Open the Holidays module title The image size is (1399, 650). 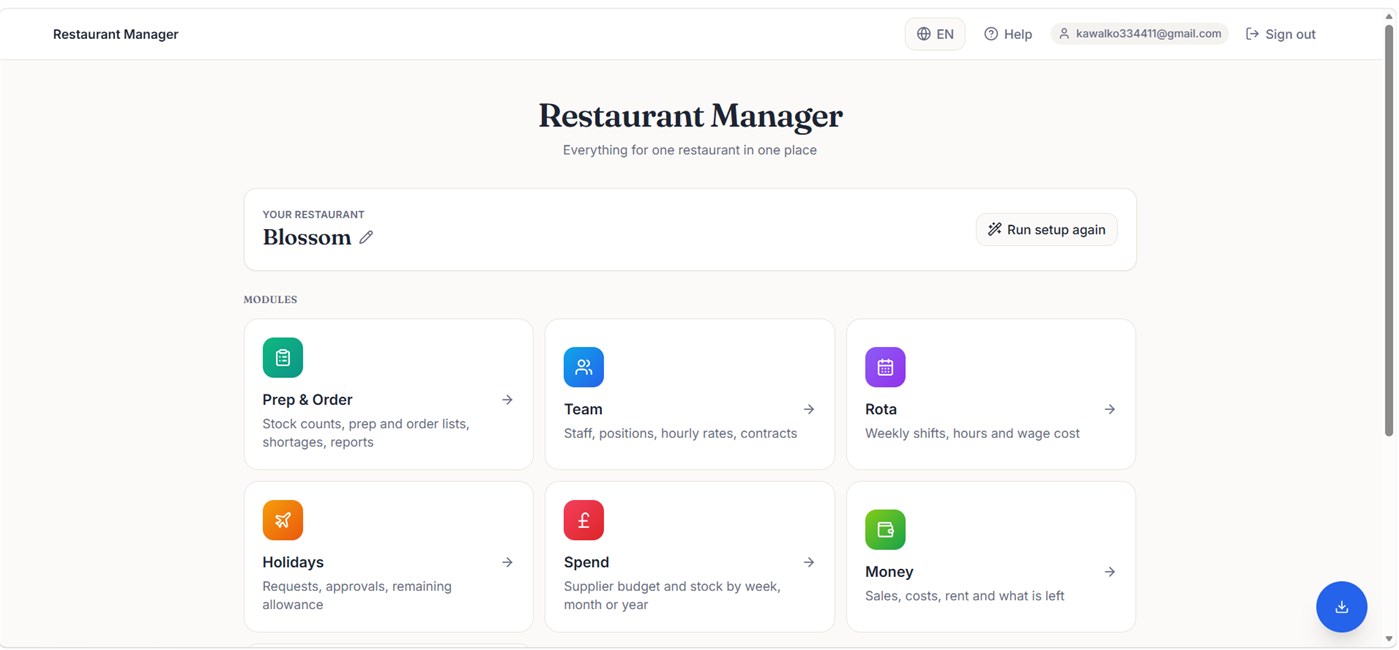click(x=293, y=562)
